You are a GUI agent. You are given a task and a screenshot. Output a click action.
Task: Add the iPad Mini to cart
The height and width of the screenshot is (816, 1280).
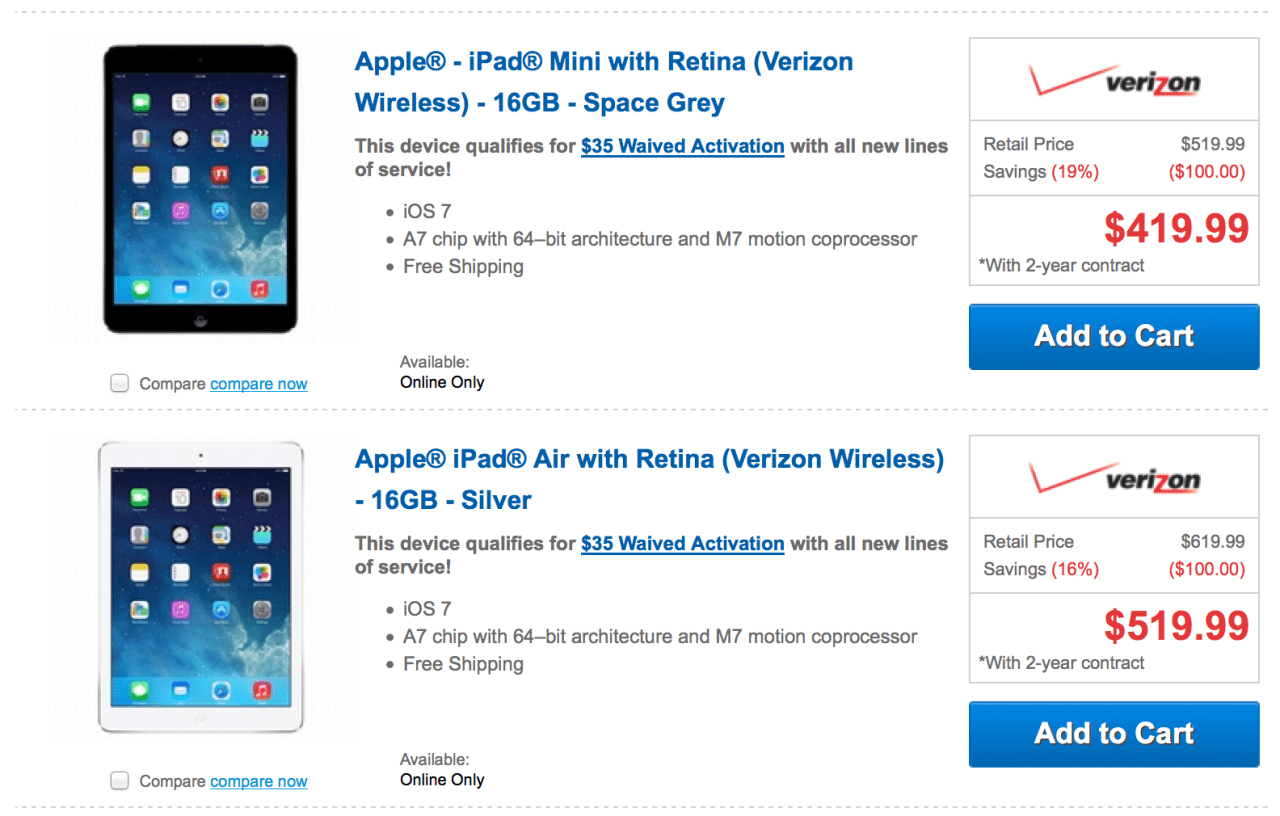tap(1114, 336)
